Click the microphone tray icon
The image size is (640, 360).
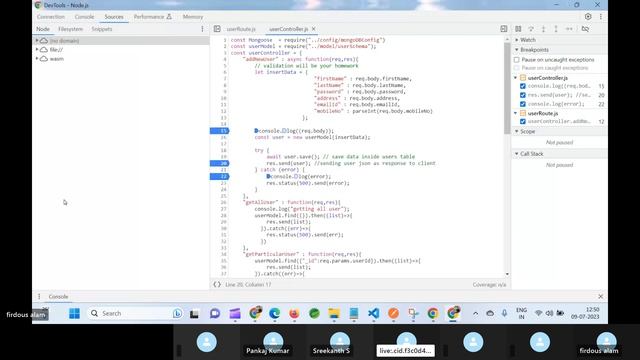pyautogui.click(x=504, y=313)
